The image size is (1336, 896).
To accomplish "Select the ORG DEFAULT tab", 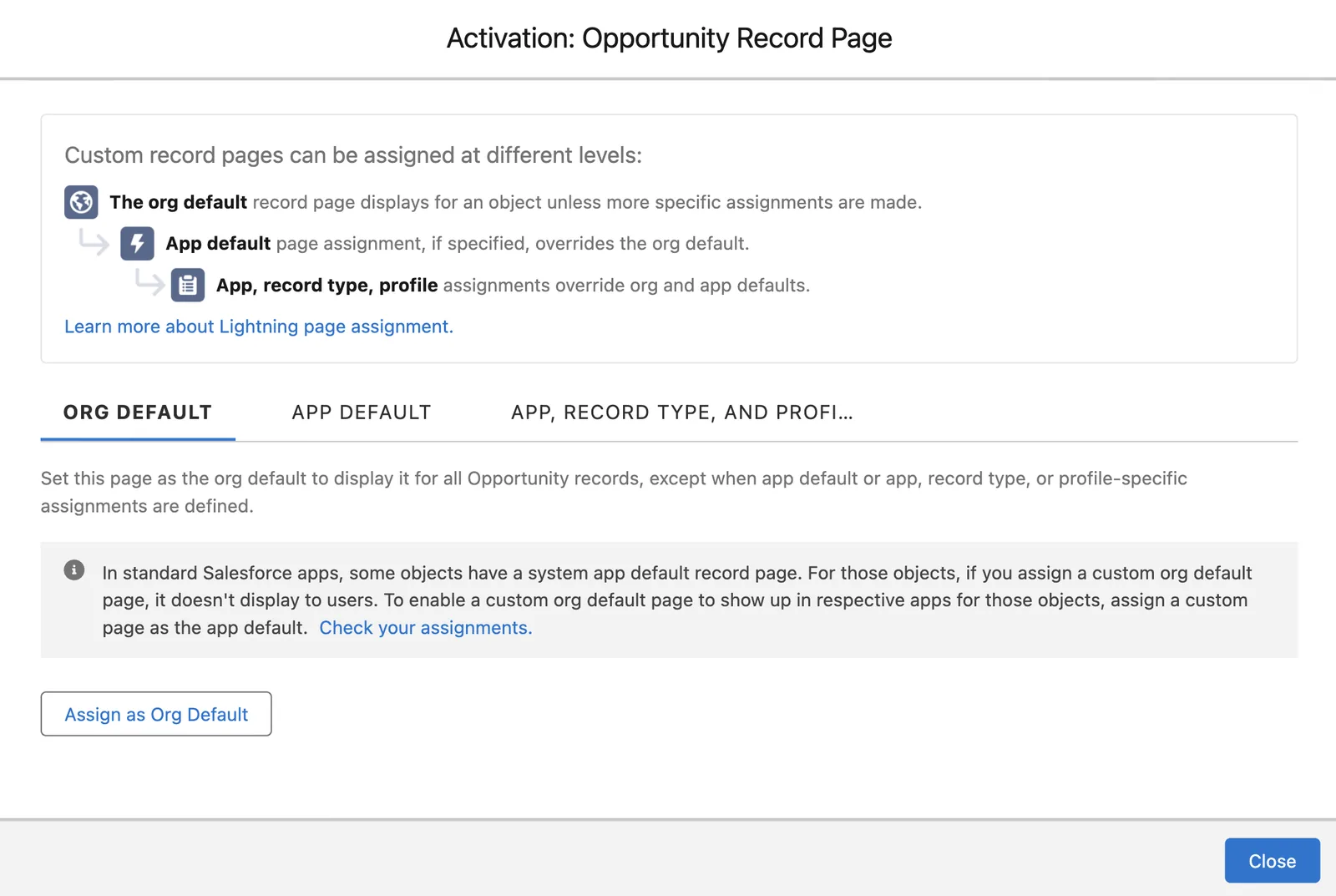I will point(138,413).
